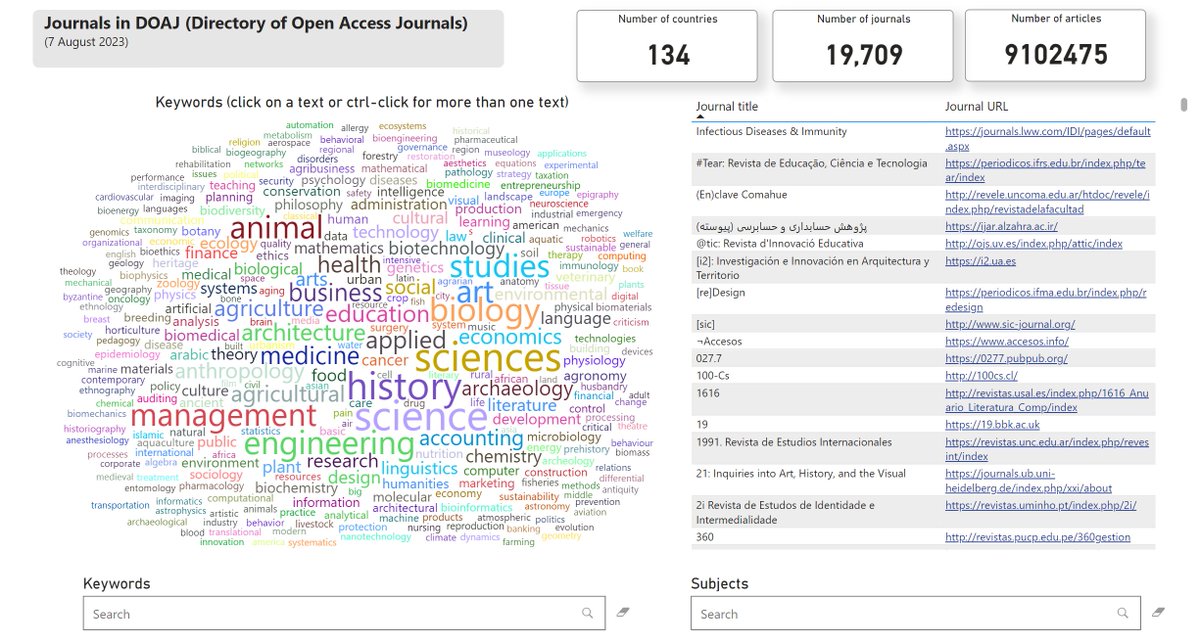
Task: Filter by keyword 'accounting' in word cloud
Action: 471,438
